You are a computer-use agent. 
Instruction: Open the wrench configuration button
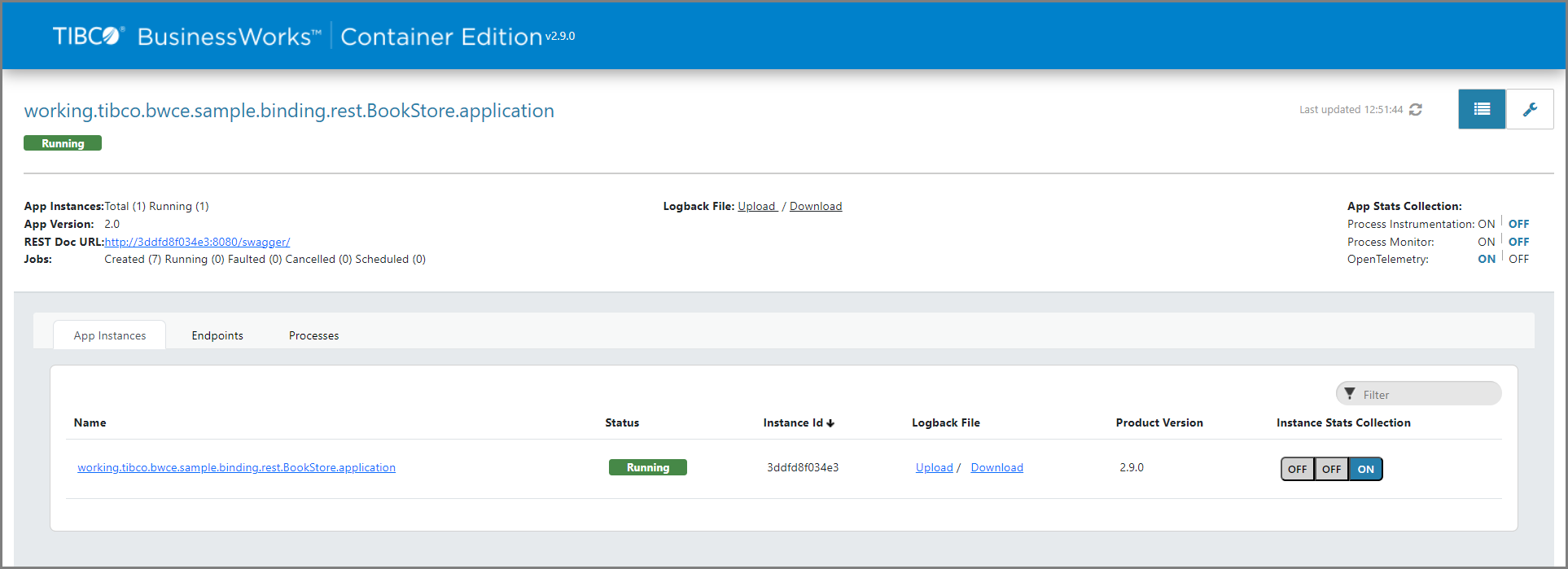point(1530,109)
